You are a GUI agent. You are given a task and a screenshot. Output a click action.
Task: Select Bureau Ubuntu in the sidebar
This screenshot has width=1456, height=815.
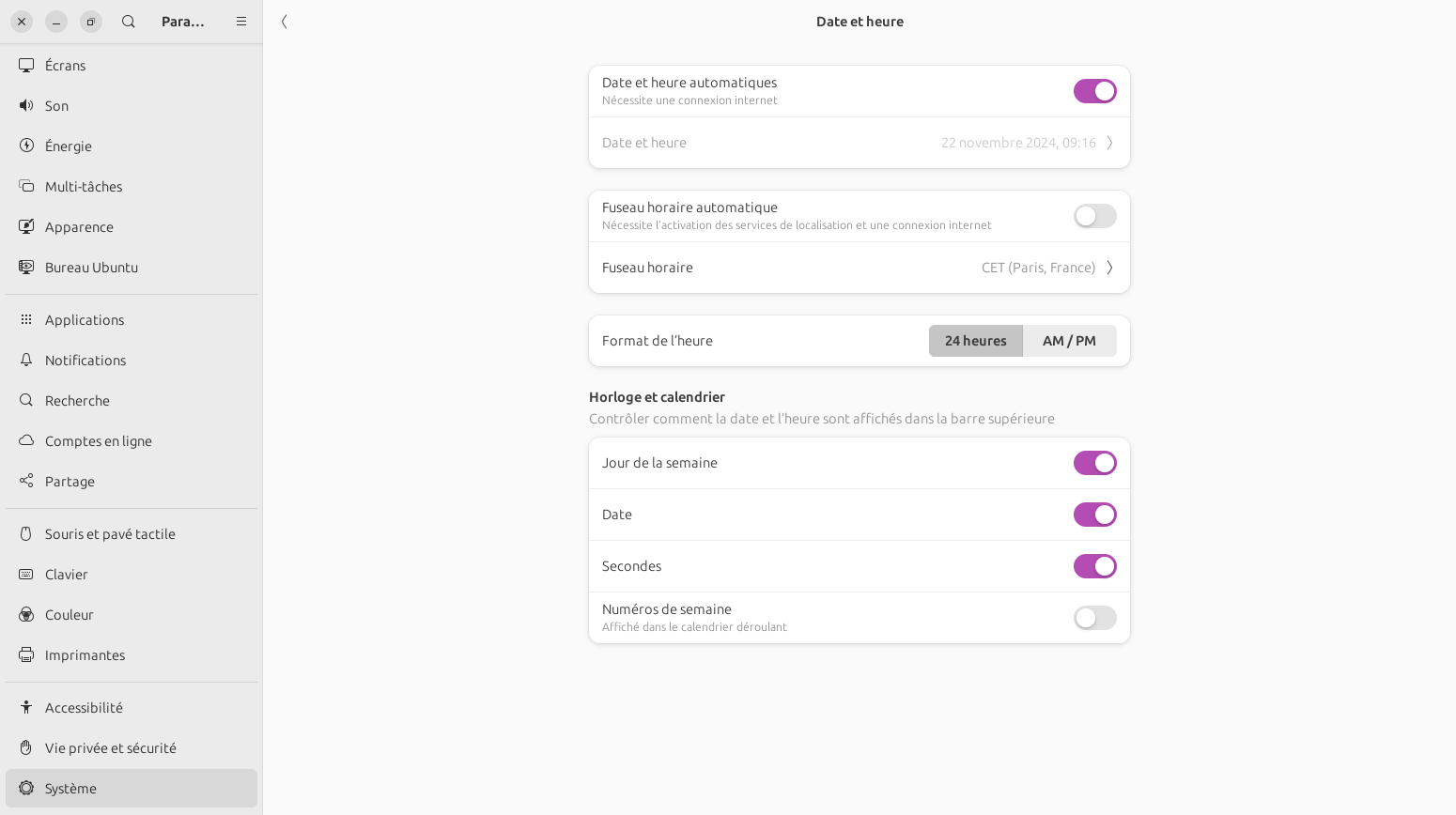click(132, 267)
